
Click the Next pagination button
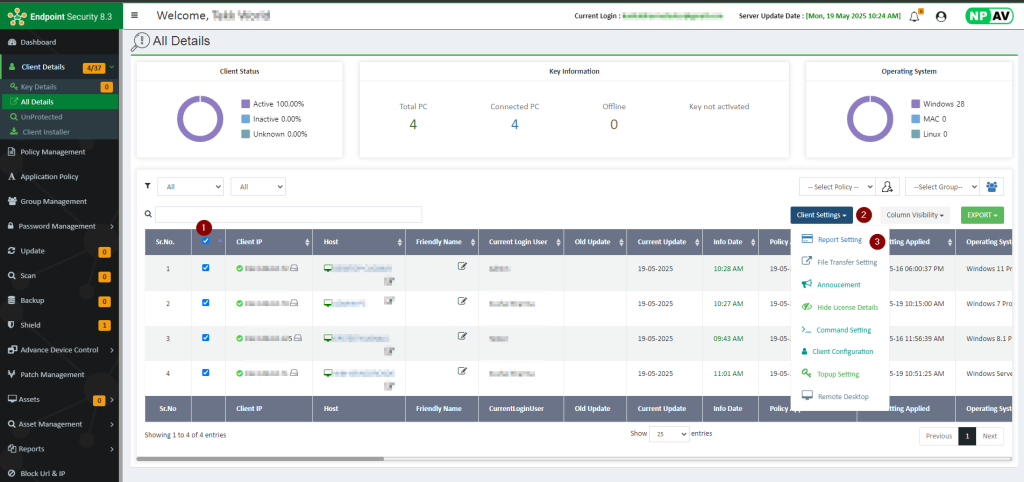(989, 436)
